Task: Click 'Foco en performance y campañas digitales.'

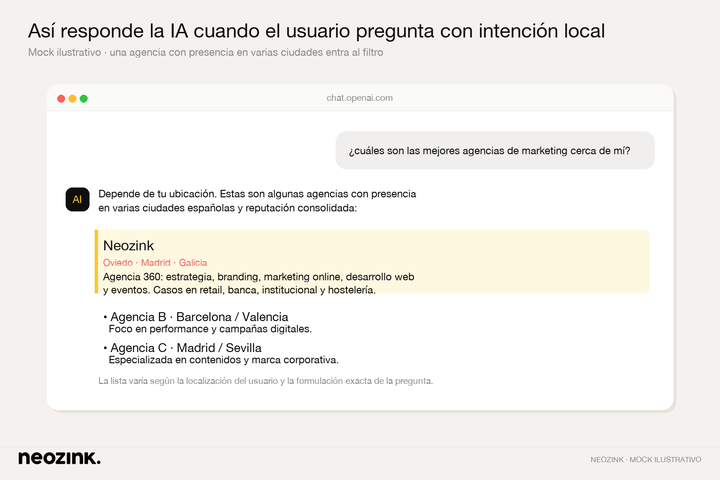Action: [210, 329]
